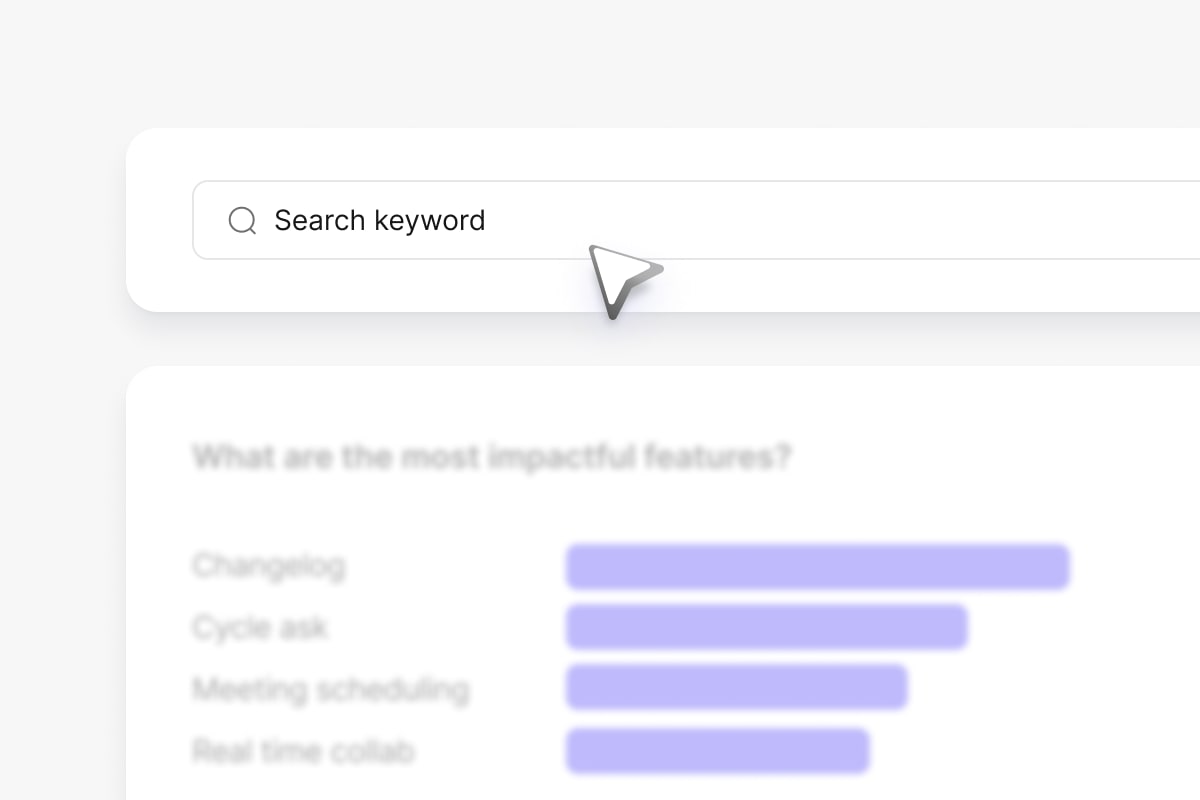Select the Cycle ask feature label

click(260, 628)
